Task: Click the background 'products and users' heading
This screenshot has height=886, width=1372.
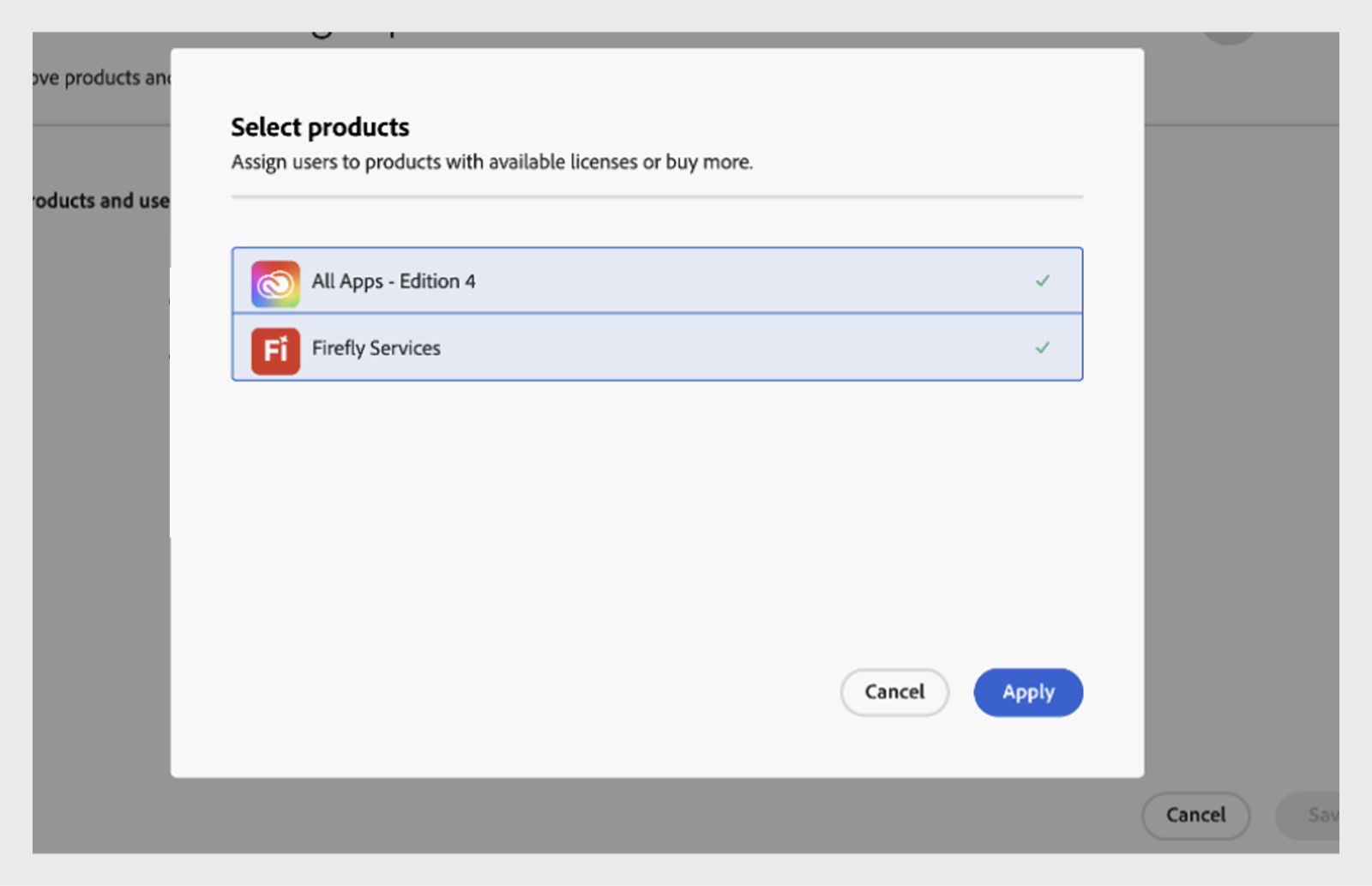Action: [100, 201]
